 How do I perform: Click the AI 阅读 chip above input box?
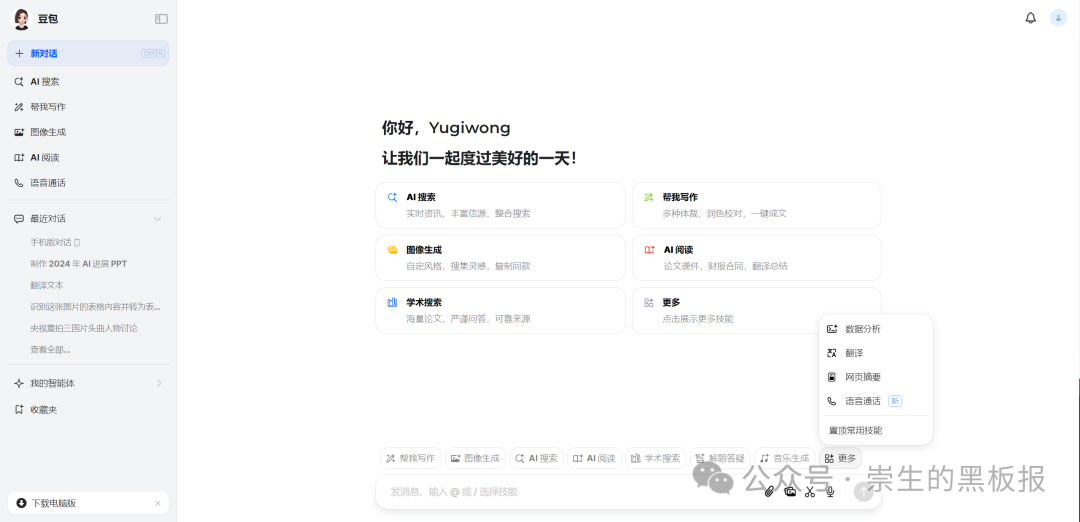point(594,458)
